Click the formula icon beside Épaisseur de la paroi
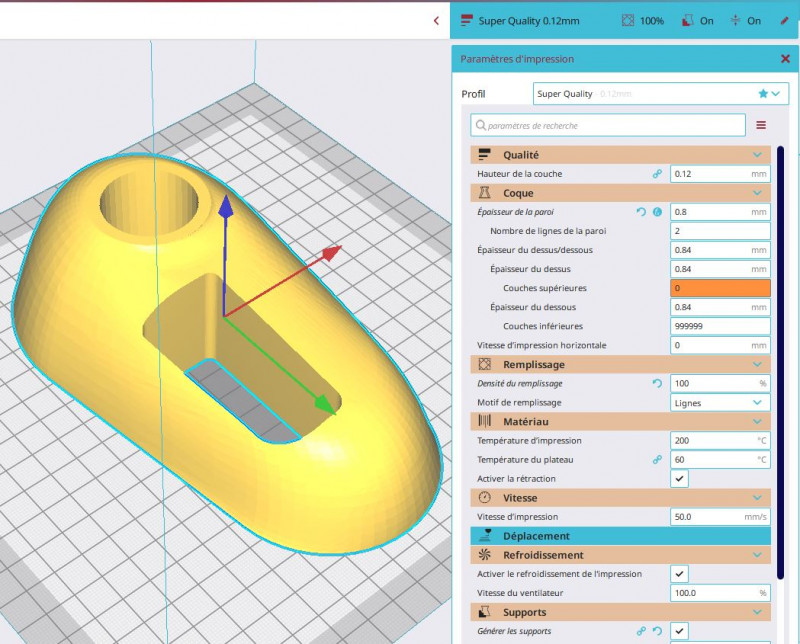The image size is (800, 644). pyautogui.click(x=657, y=212)
